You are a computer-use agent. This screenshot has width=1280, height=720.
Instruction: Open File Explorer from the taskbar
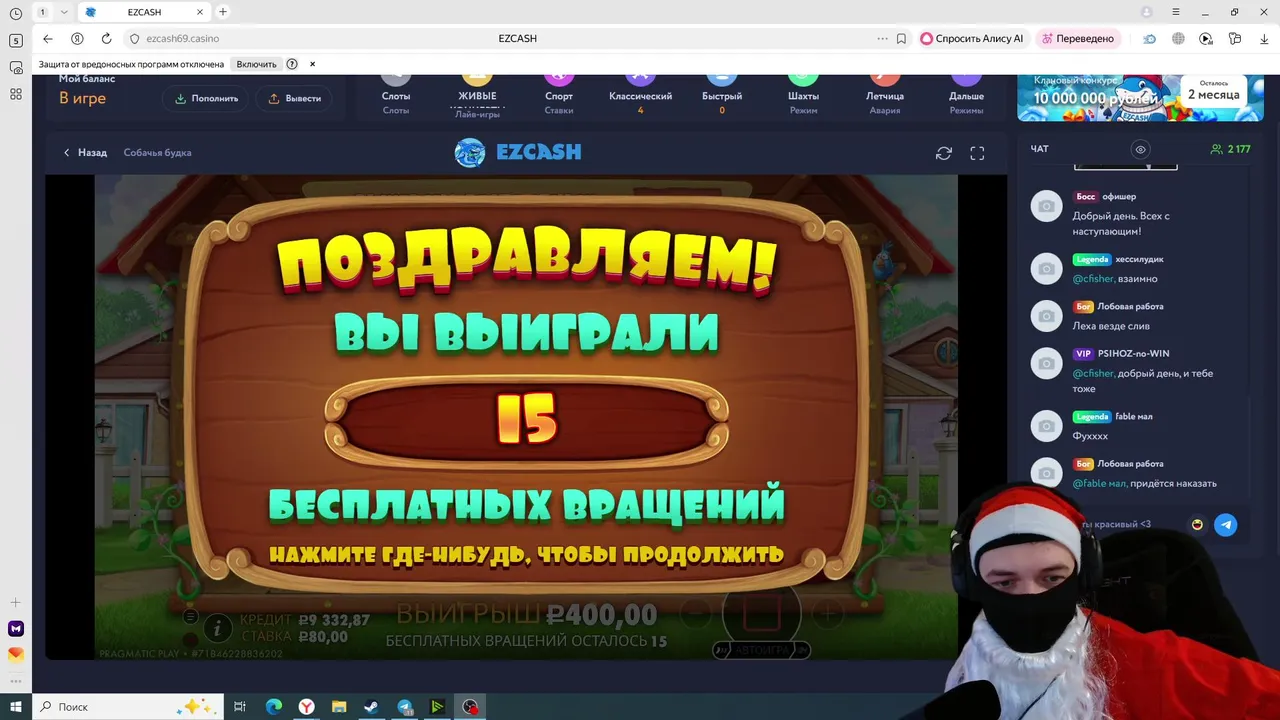click(338, 707)
